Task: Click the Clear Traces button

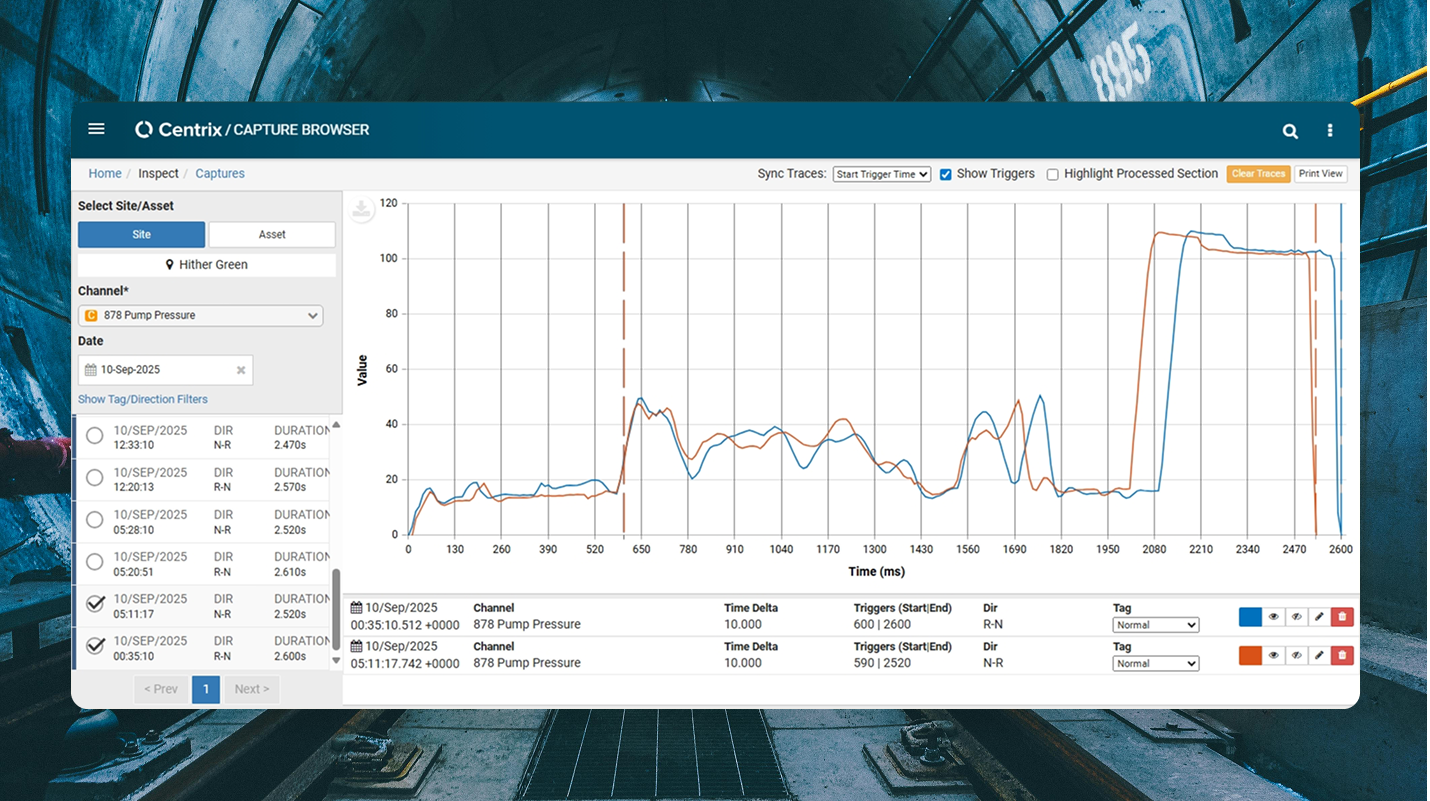Action: pyautogui.click(x=1258, y=174)
